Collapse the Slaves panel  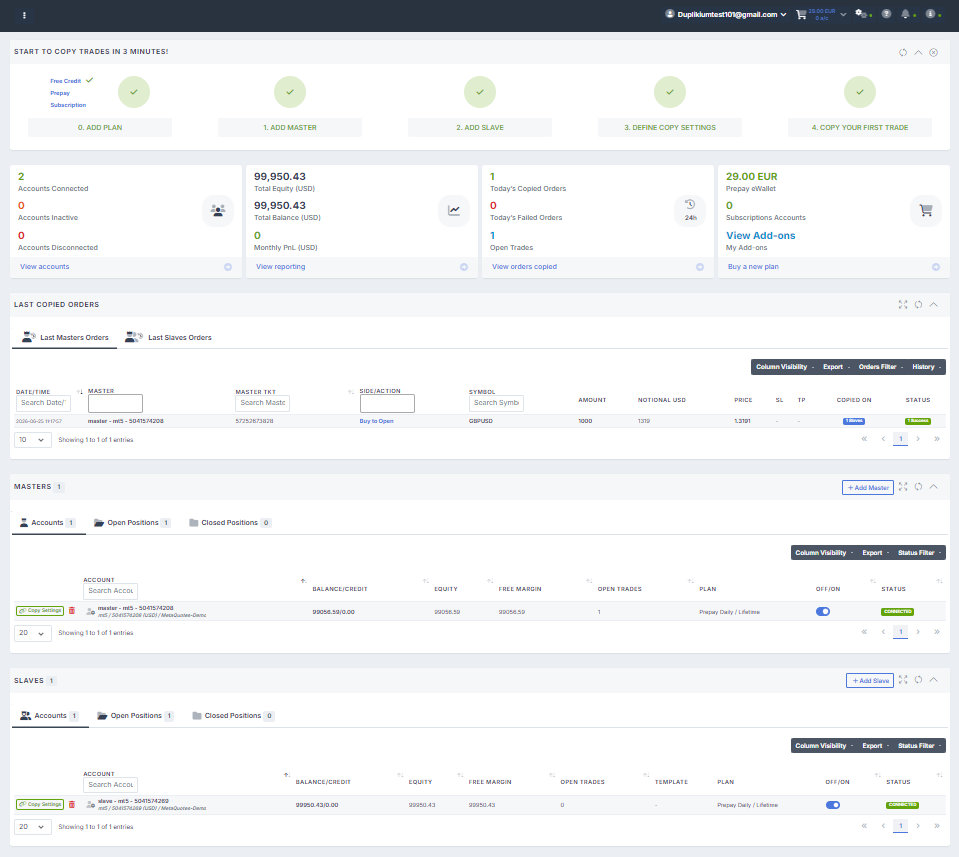pos(934,680)
